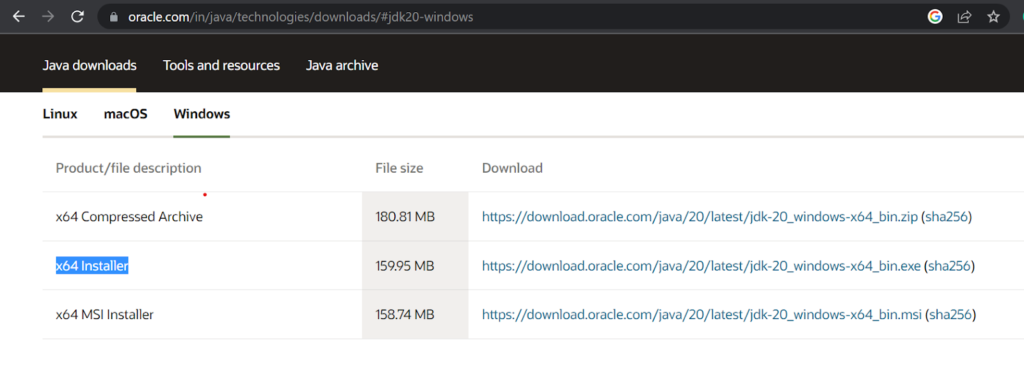Switch to the Java archive tab
Image resolution: width=1024 pixels, height=369 pixels.
click(342, 65)
